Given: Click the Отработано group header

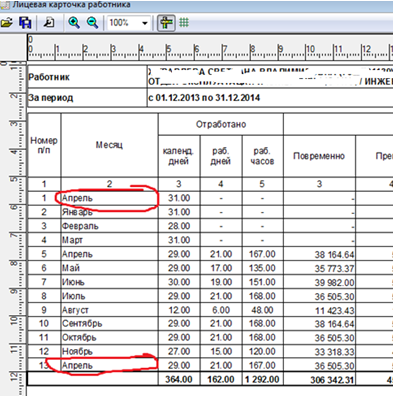Looking at the screenshot, I should pos(221,124).
